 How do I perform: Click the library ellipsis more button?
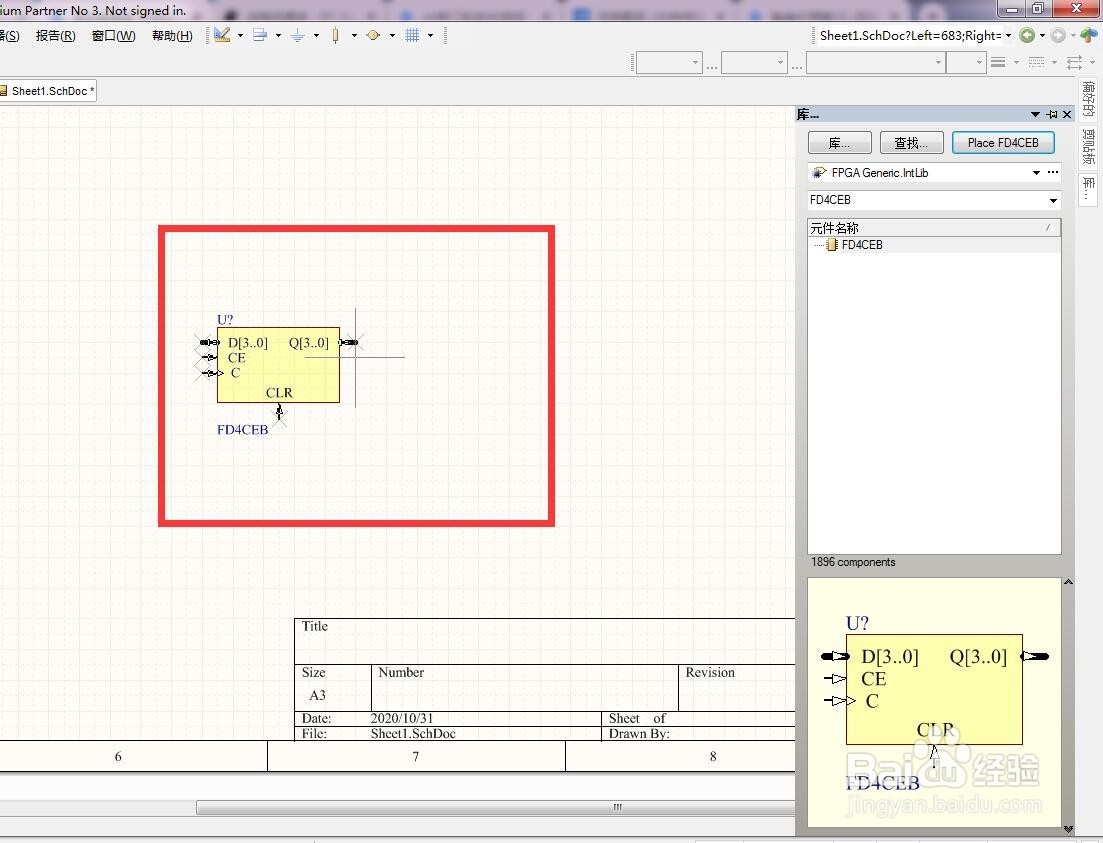(1053, 172)
